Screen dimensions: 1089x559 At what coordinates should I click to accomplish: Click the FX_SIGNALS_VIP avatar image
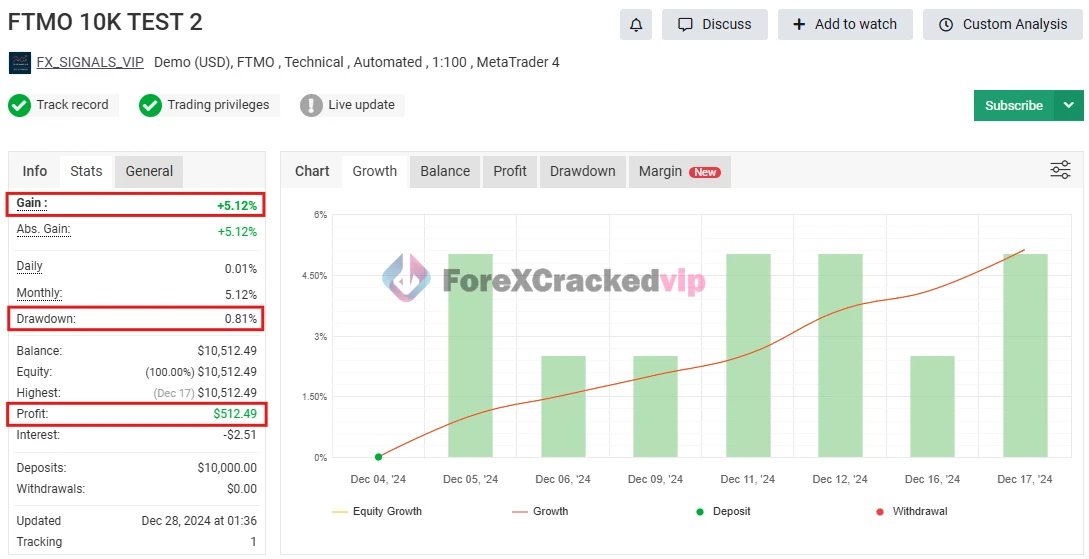click(20, 62)
